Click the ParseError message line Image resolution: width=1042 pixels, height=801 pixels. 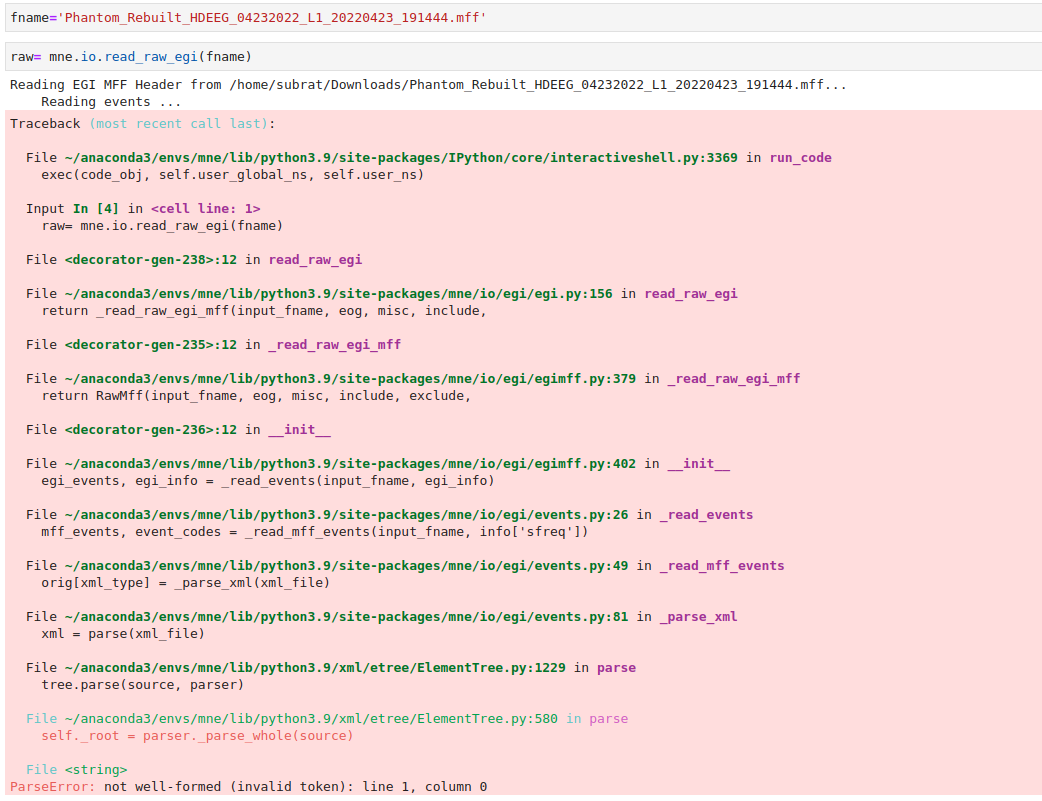pos(249,786)
